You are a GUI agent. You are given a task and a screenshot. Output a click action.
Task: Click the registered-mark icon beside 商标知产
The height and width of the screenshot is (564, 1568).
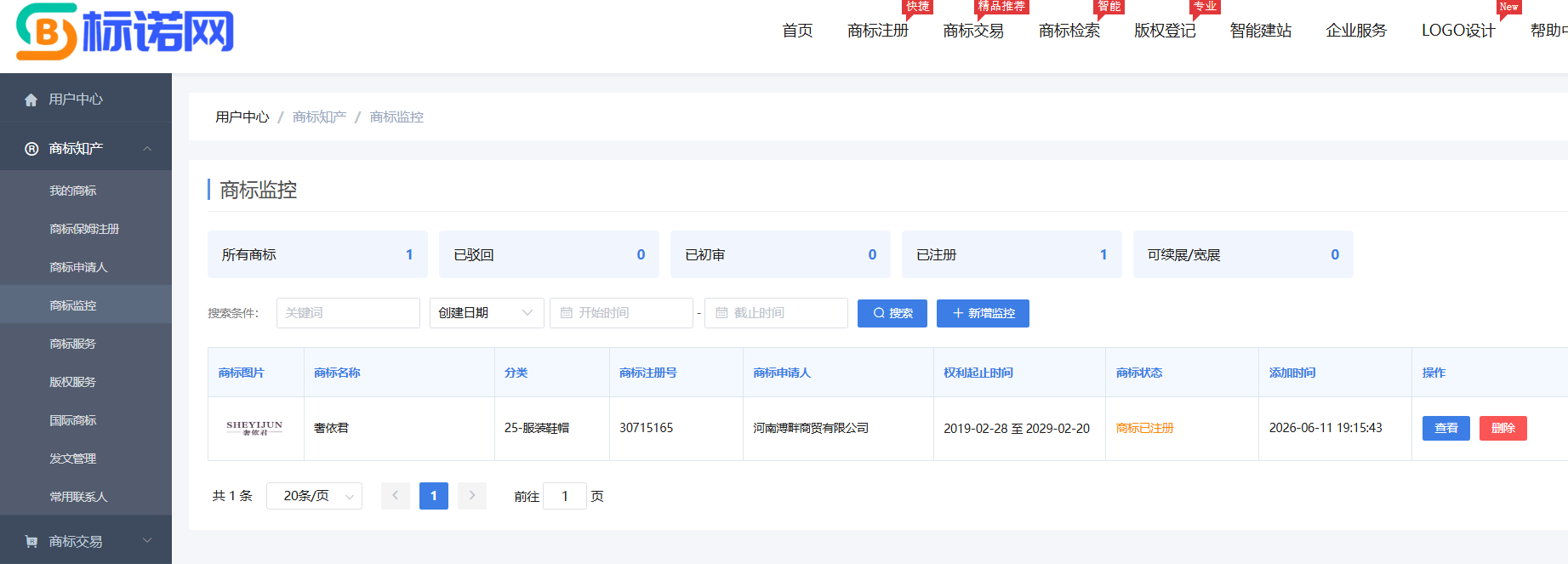(x=31, y=149)
